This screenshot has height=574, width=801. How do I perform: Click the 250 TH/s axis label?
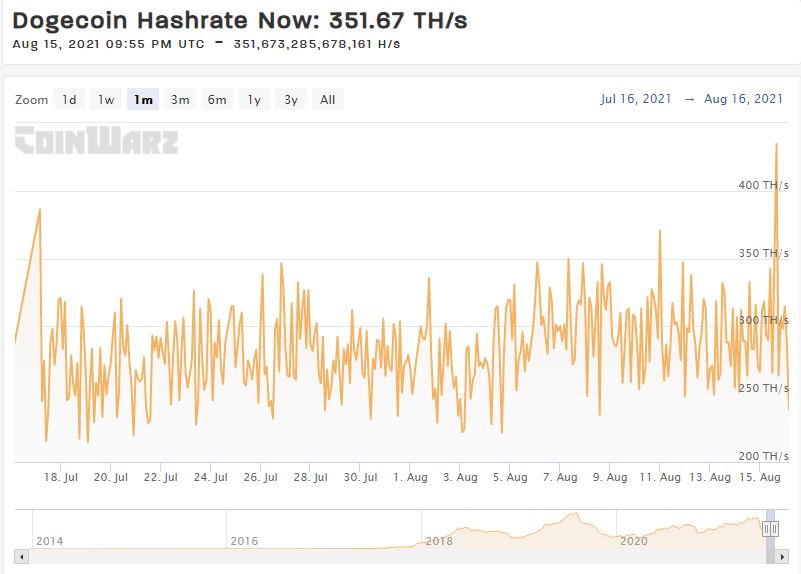click(763, 388)
